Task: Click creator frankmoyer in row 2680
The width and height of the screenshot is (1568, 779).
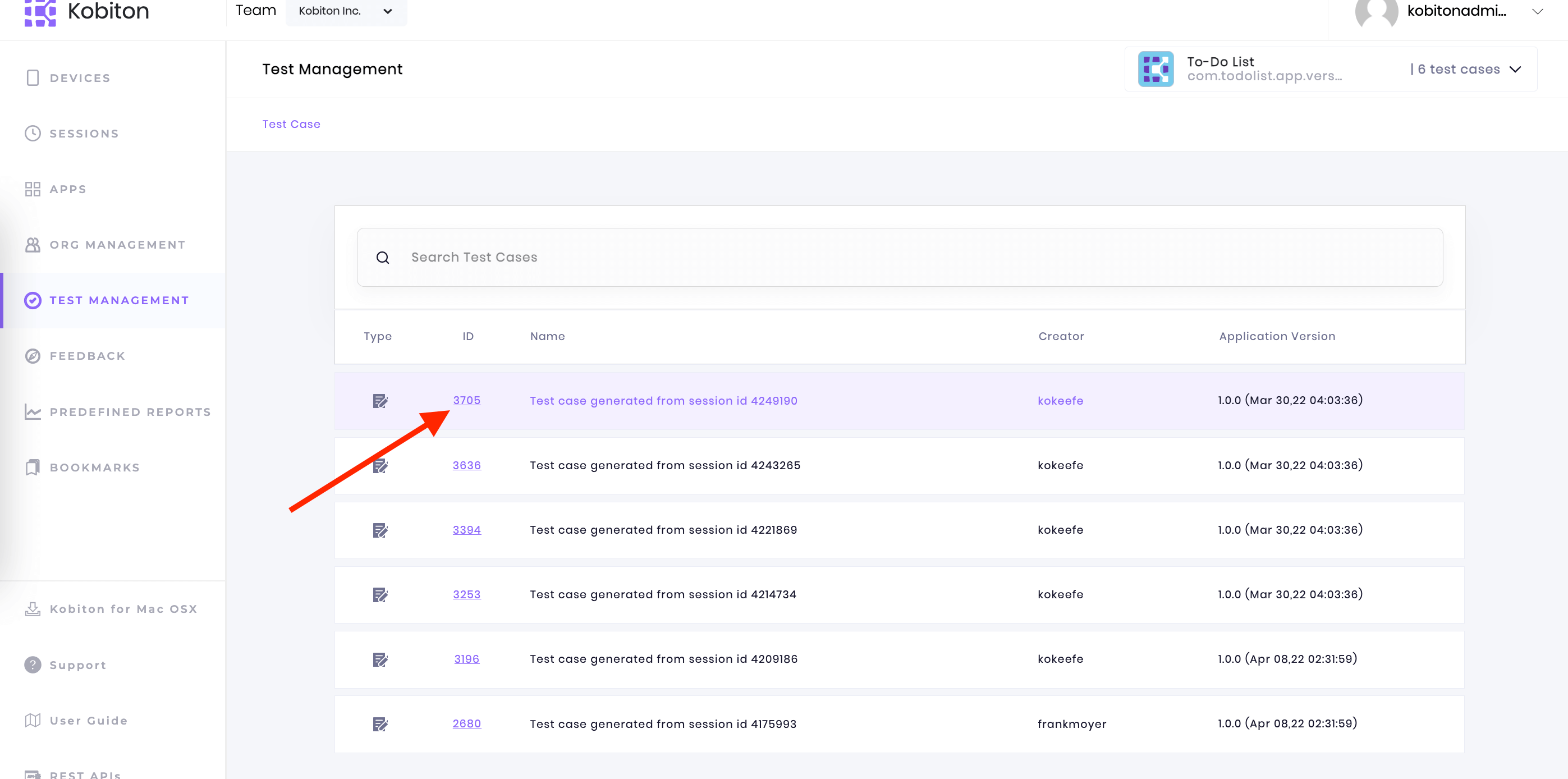Action: coord(1072,724)
